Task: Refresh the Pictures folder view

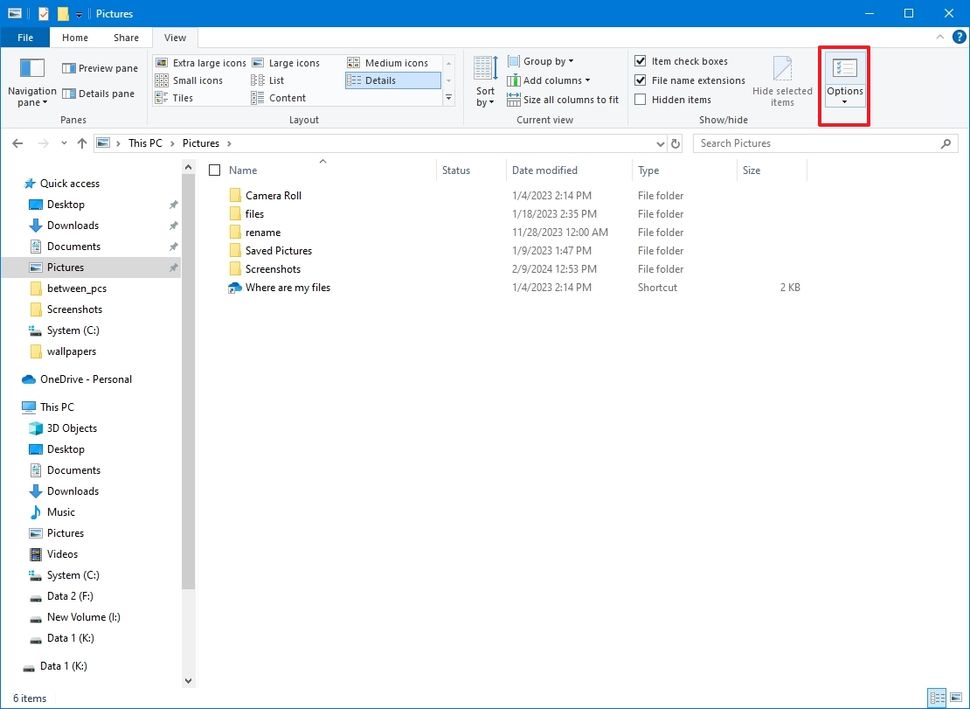Action: [x=673, y=143]
